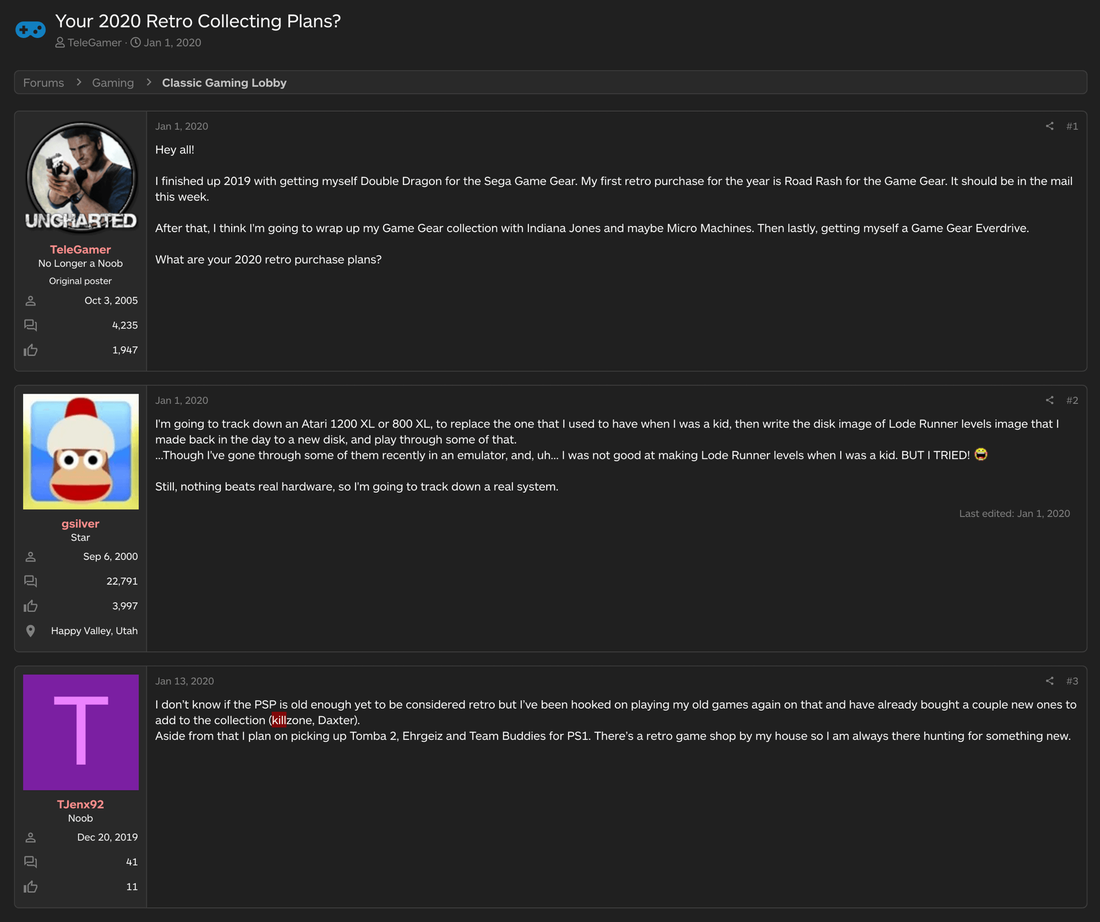
Task: Click TeleGamer's reaction score thumbs-up icon
Action: pos(31,350)
